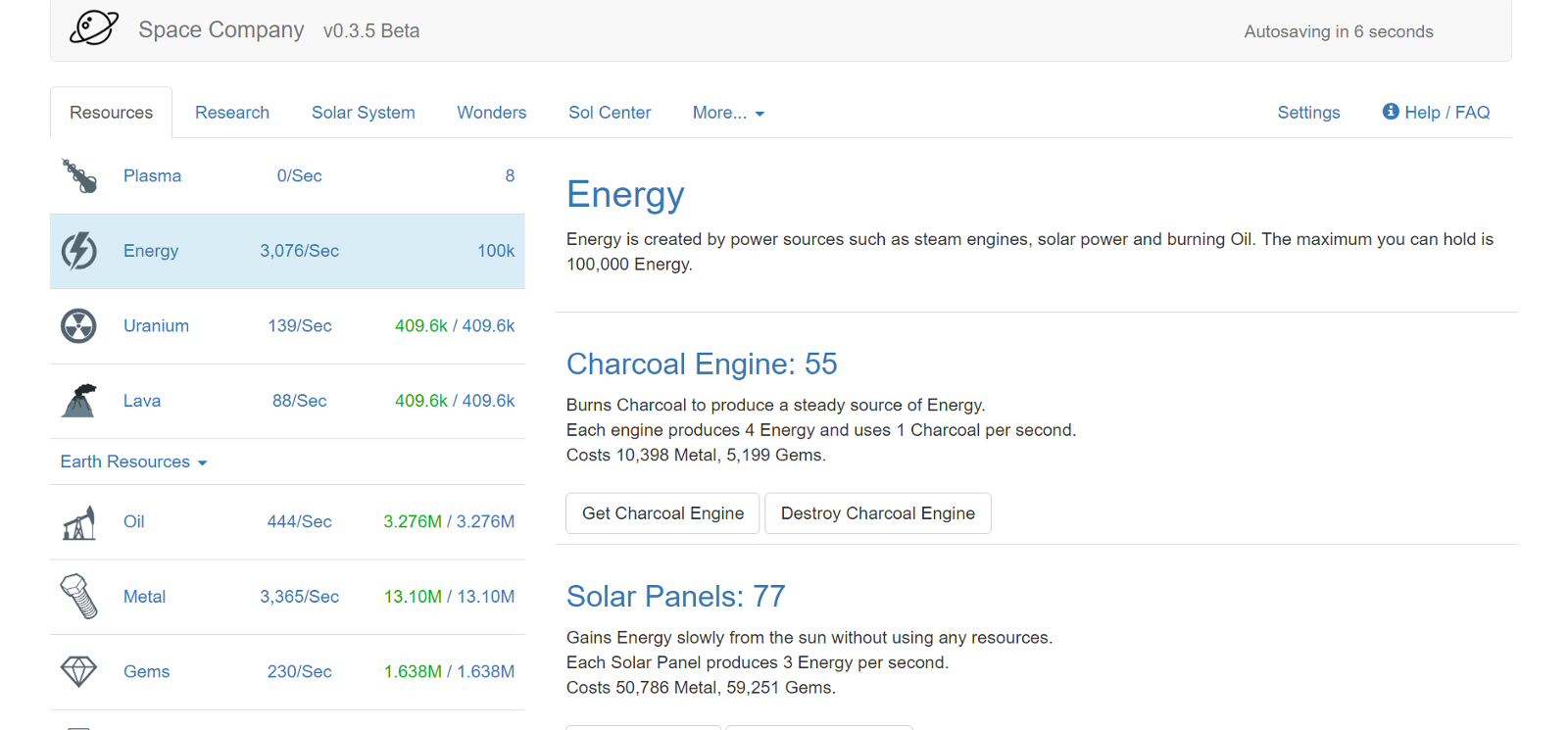The height and width of the screenshot is (730, 1568).
Task: Click the Charcoal Engine: 55 heading
Action: 702,365
